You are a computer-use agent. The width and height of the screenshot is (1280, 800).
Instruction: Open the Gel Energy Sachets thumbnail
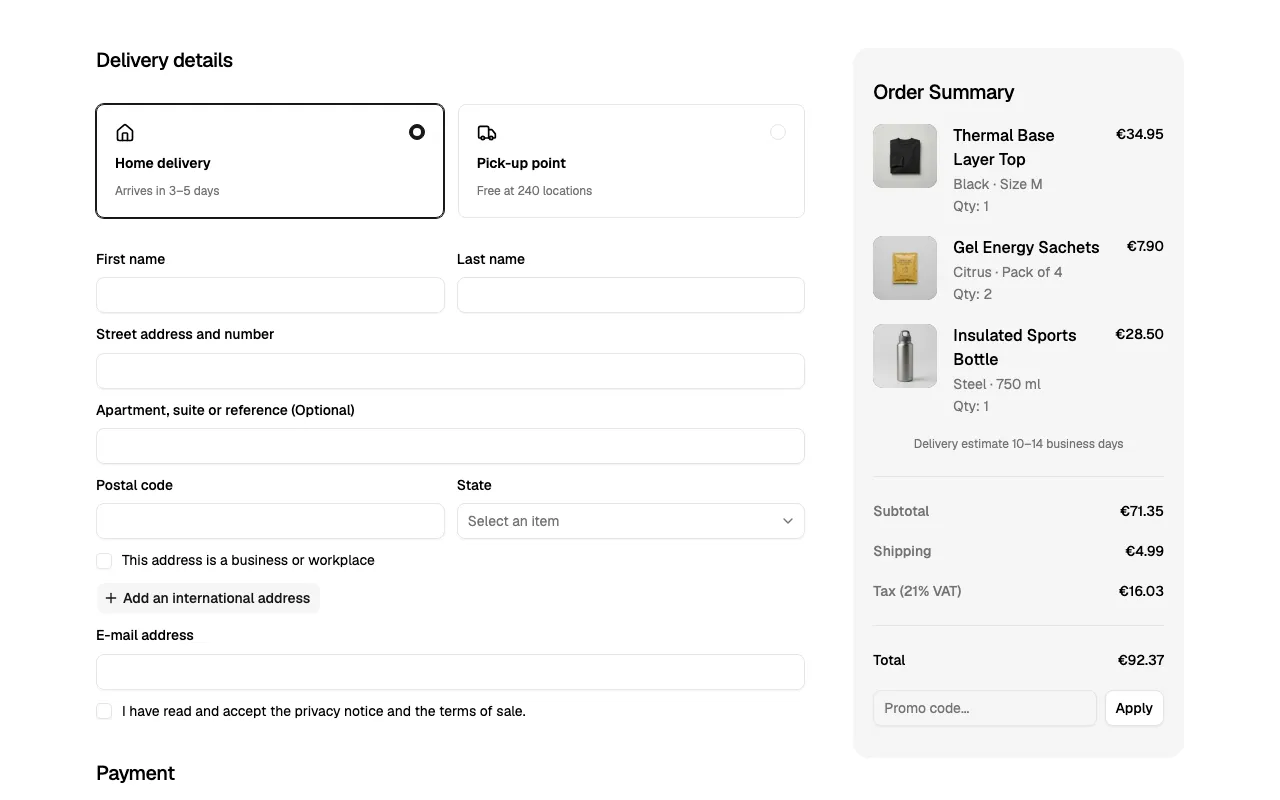coord(905,268)
